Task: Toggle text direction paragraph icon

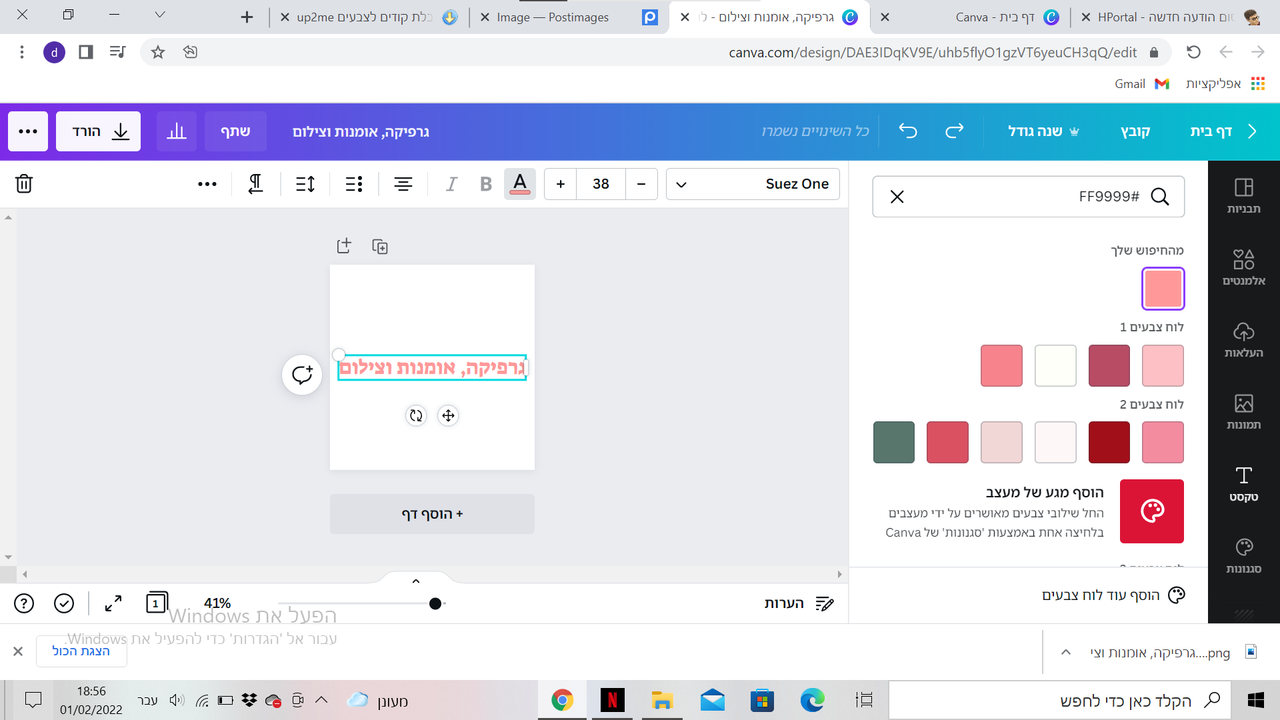Action: 256,184
